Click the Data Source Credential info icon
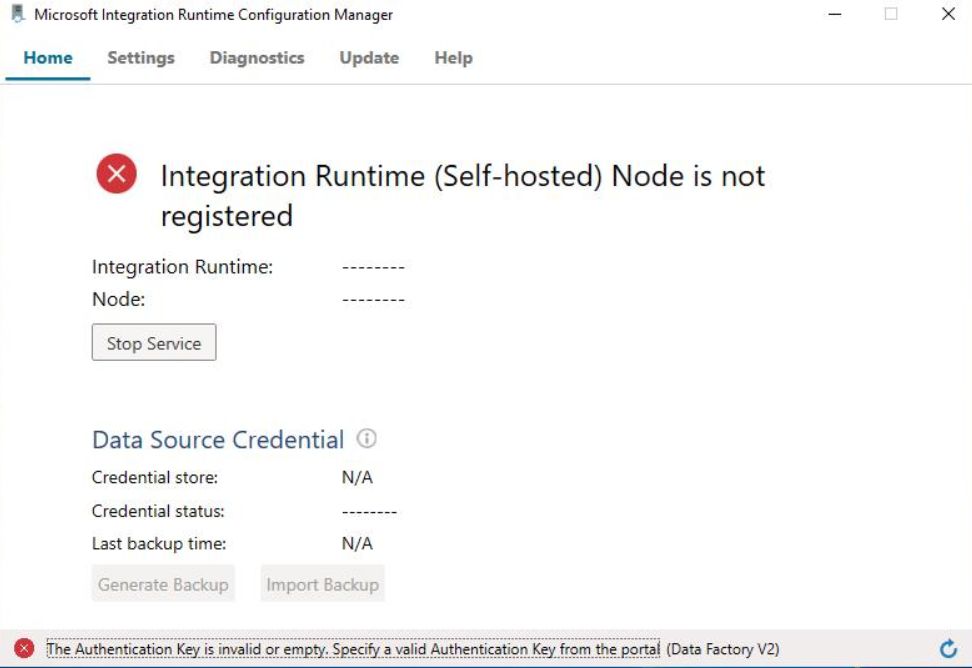This screenshot has width=972, height=668. pyautogui.click(x=366, y=439)
